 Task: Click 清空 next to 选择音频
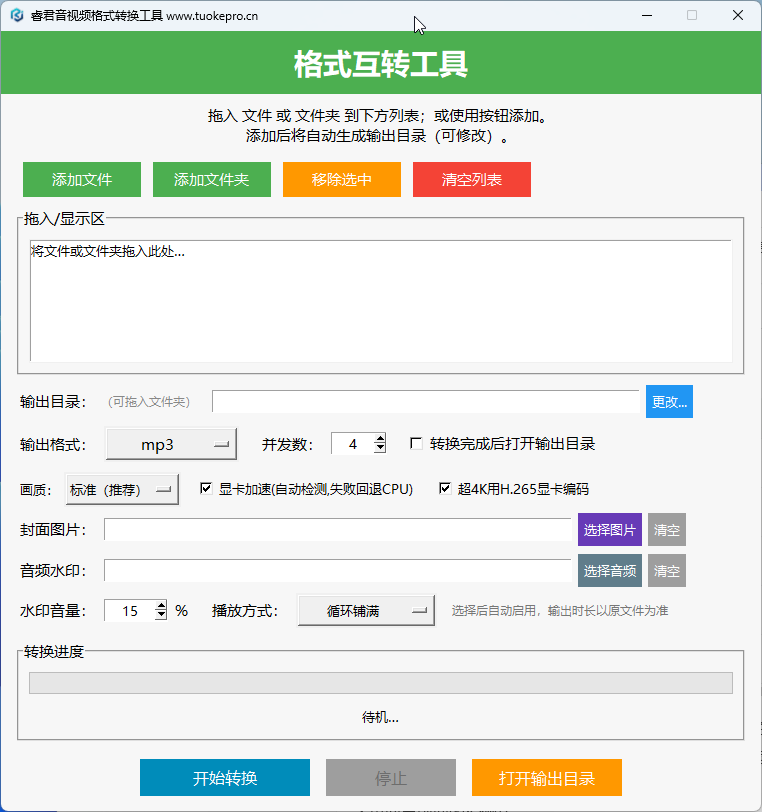(x=667, y=571)
